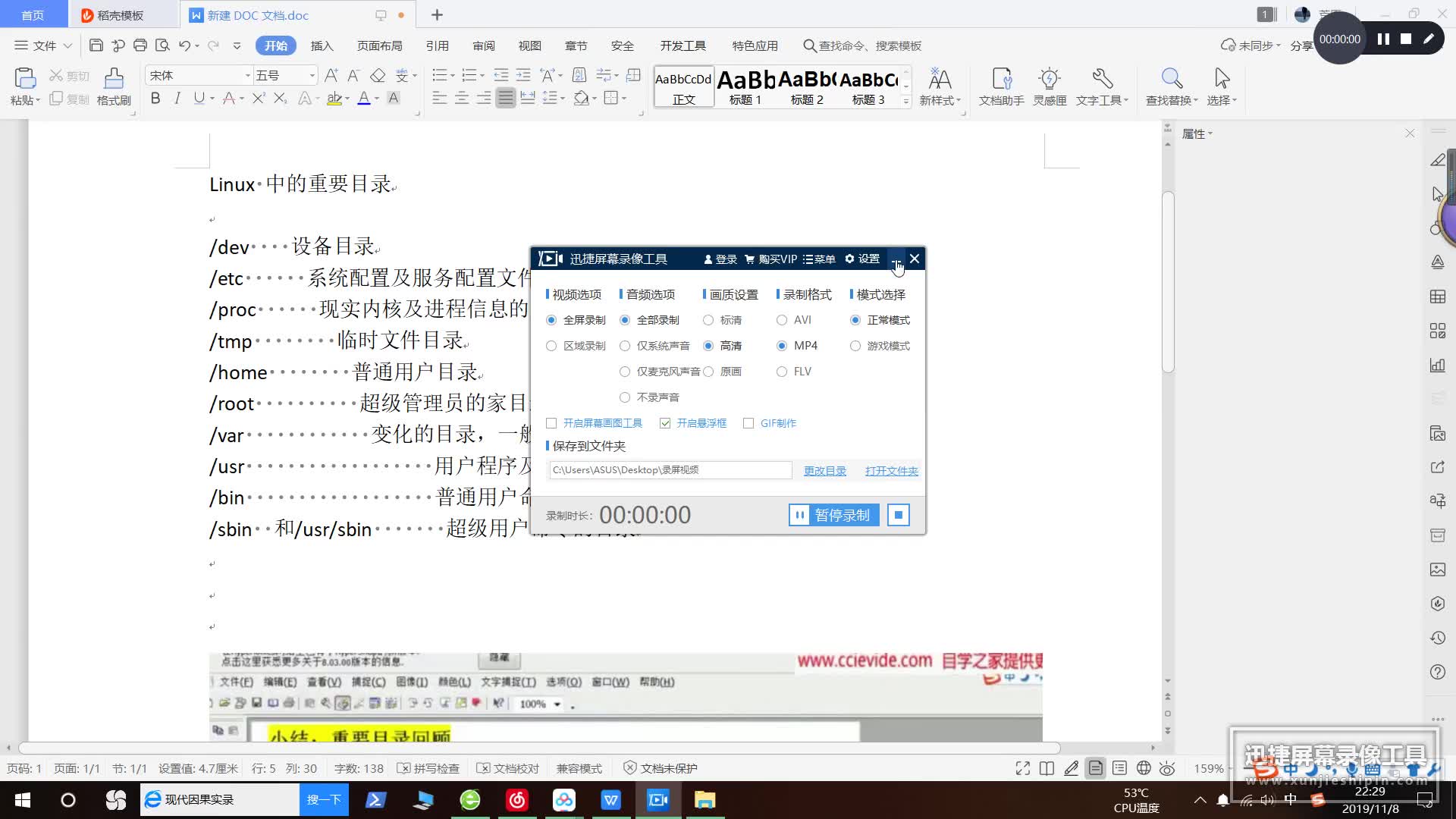Open the Document Assistant (文档助手) tool
The image size is (1456, 819).
(1001, 79)
